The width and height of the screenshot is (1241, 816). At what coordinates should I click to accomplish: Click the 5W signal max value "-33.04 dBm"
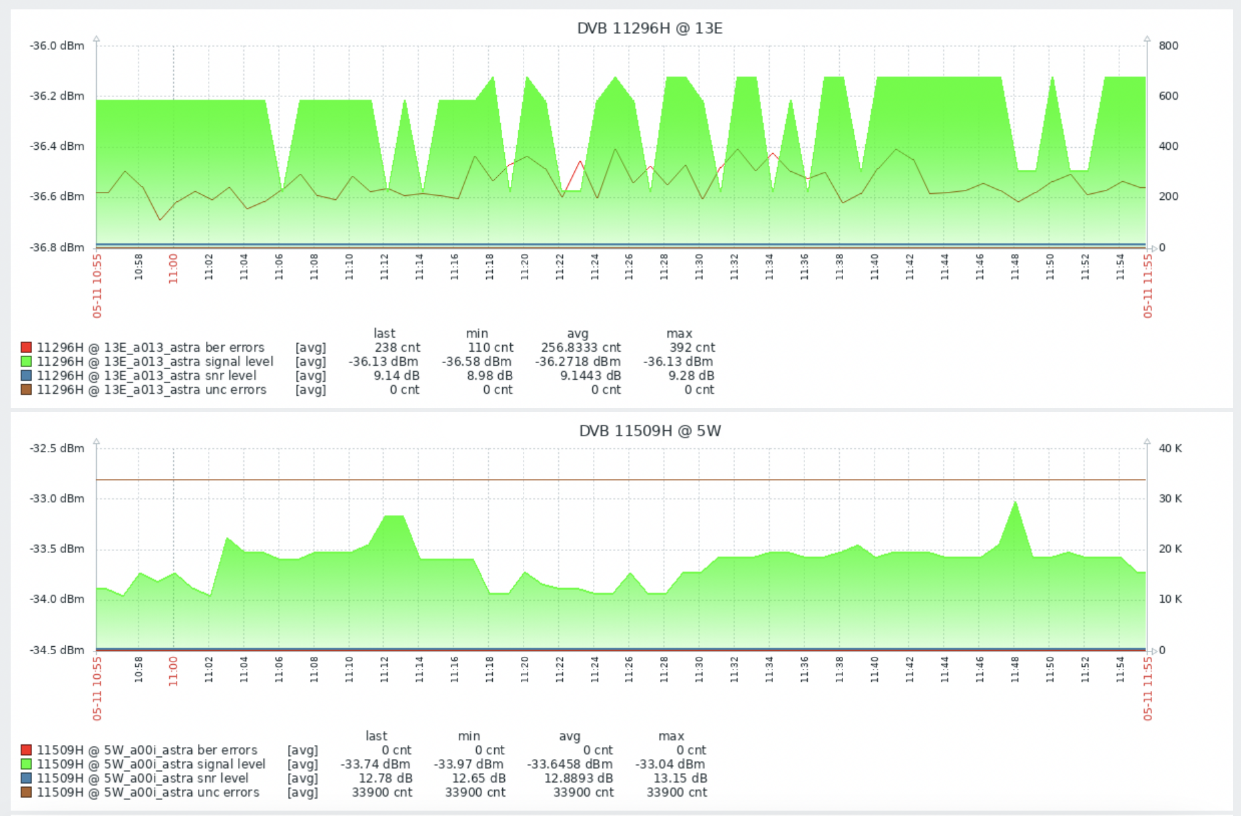[x=671, y=764]
